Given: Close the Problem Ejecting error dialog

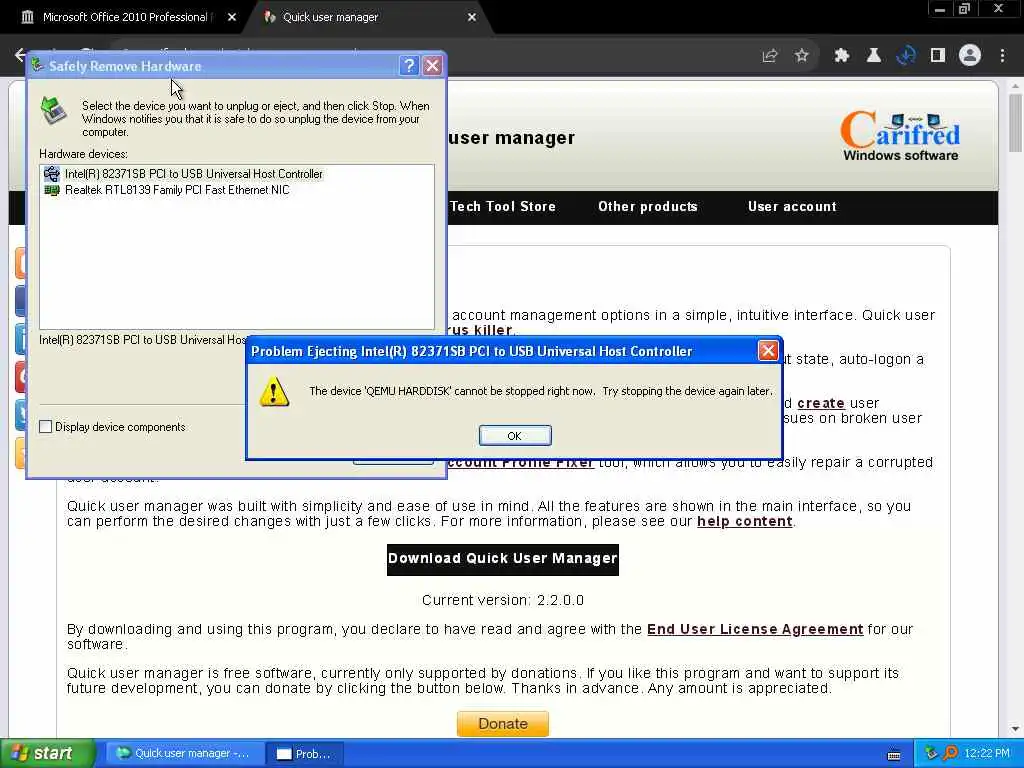Looking at the screenshot, I should [x=768, y=351].
